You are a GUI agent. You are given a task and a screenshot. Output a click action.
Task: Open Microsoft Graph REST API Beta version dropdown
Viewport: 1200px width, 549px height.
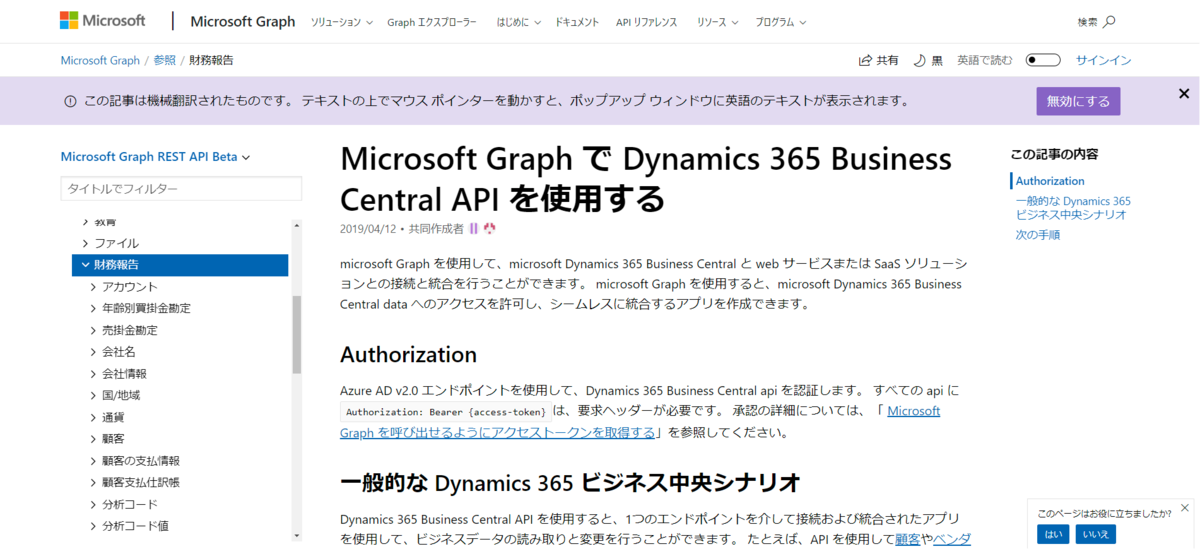[x=155, y=157]
